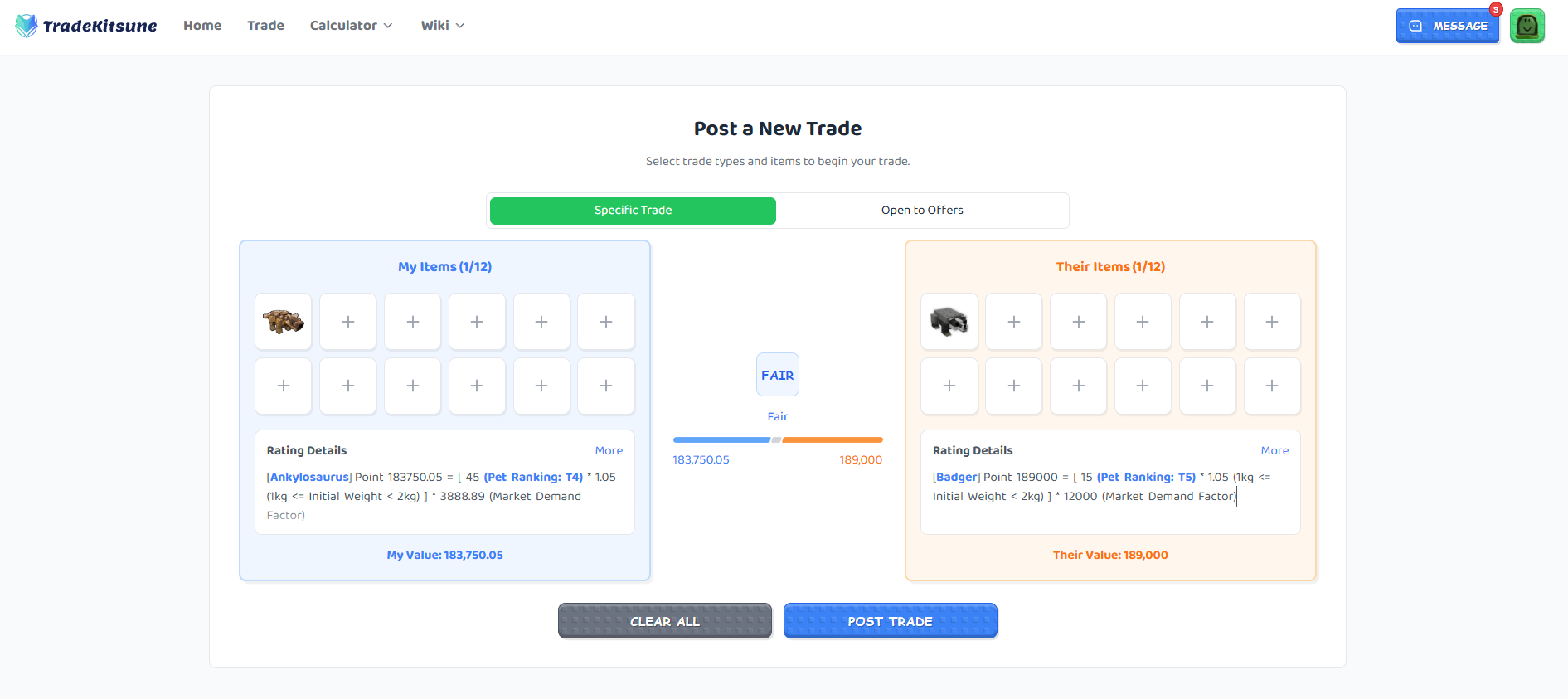The width and height of the screenshot is (1568, 699).
Task: Click the blue-orange value comparison bar
Action: pyautogui.click(x=777, y=440)
